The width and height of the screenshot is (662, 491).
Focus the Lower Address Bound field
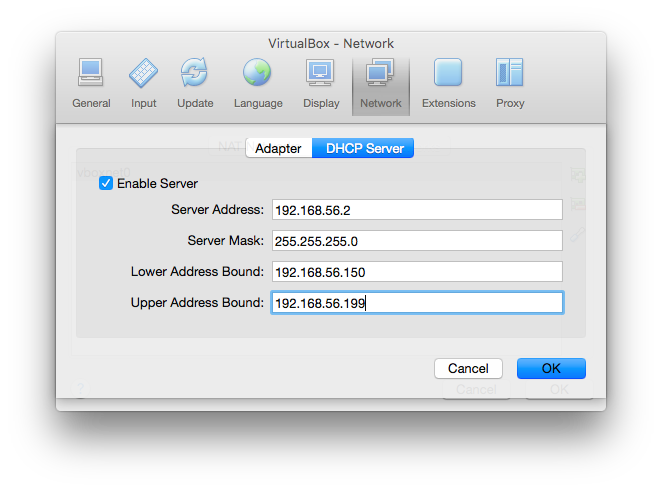[417, 271]
